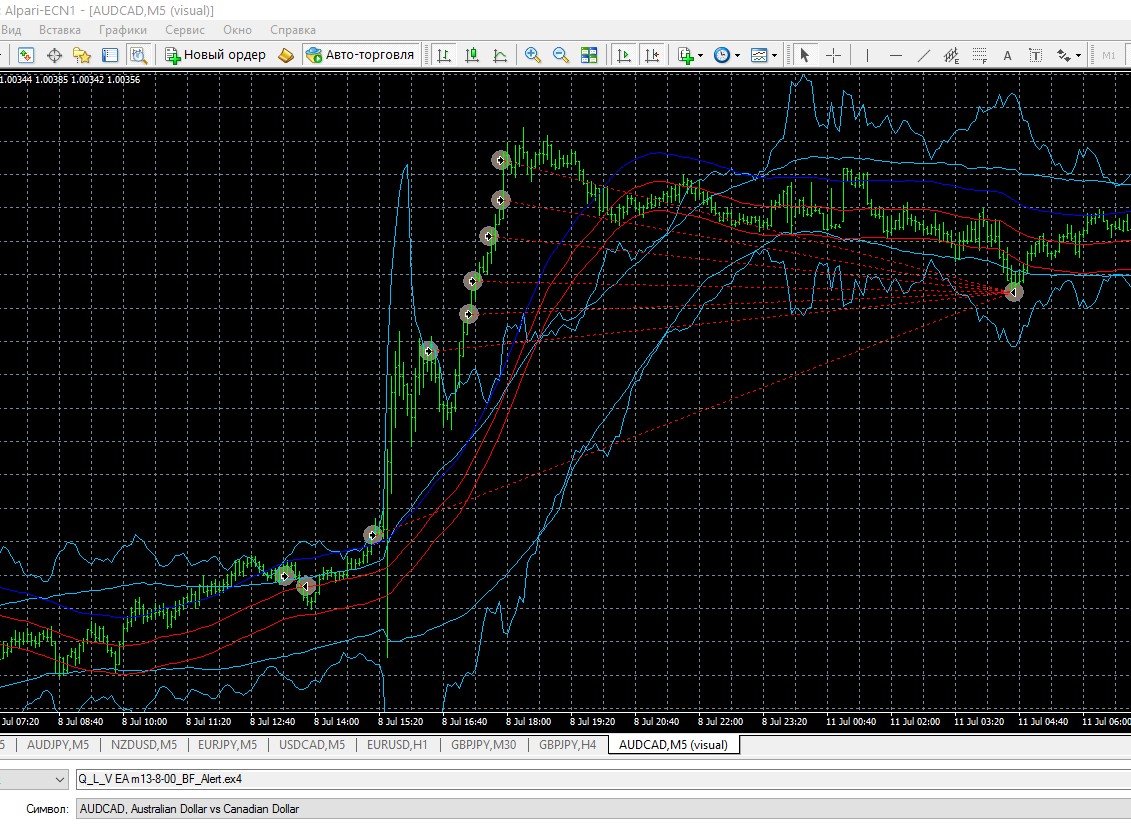Open the Market Watch panel icon
This screenshot has height=826, width=1131.
pos(26,55)
